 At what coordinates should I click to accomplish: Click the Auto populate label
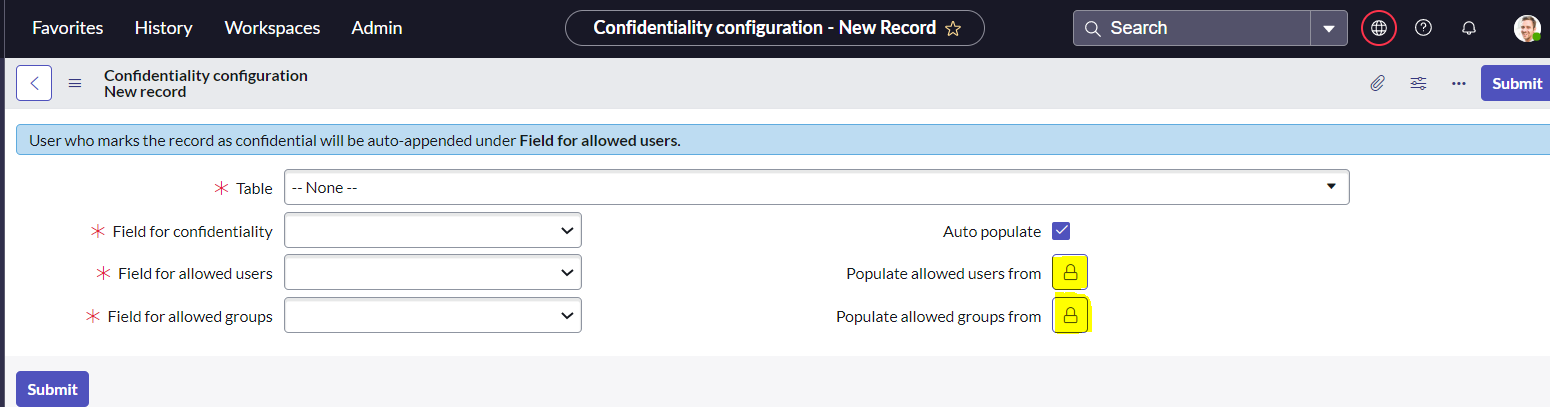click(x=992, y=231)
